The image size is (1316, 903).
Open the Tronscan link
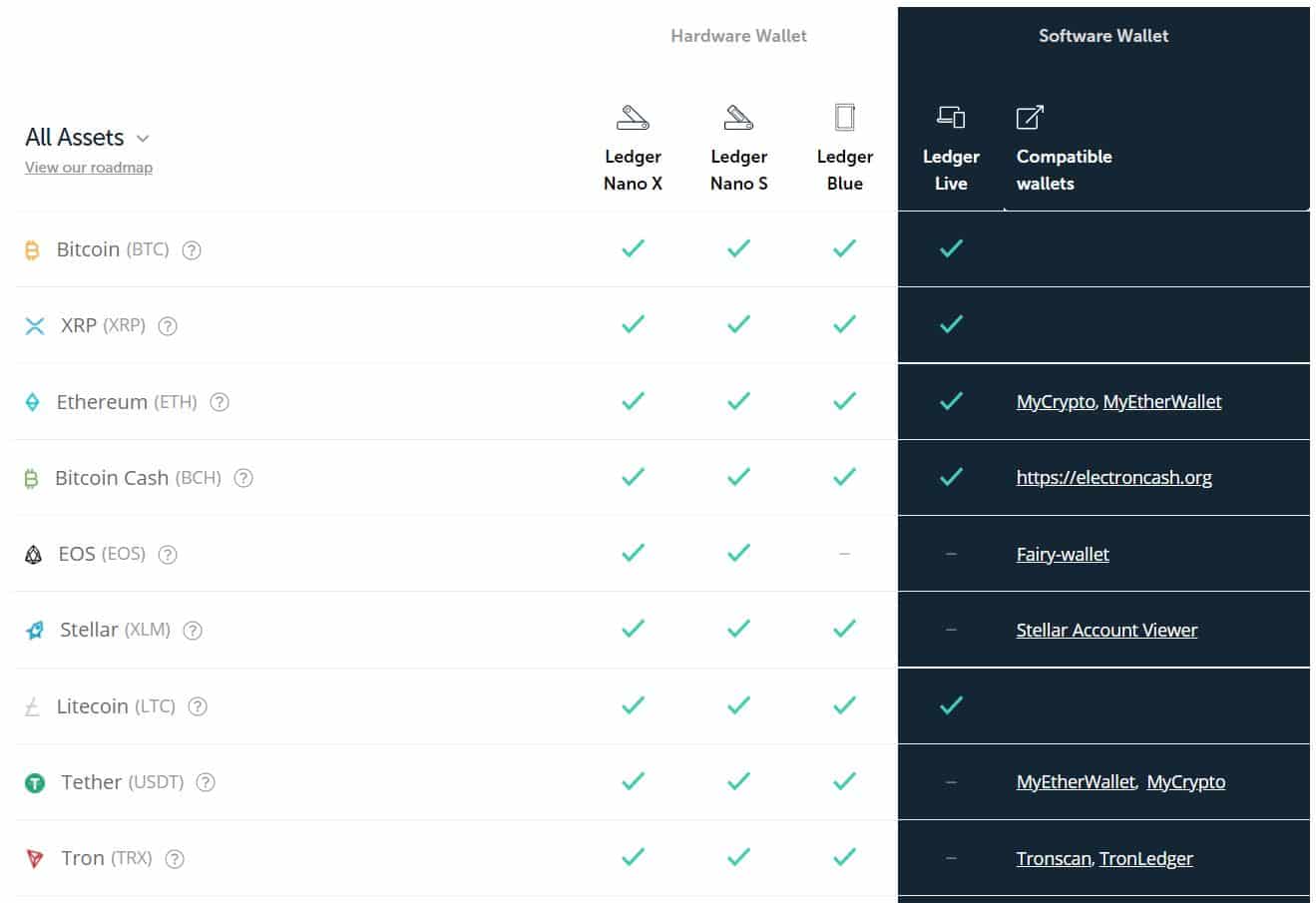point(1054,859)
